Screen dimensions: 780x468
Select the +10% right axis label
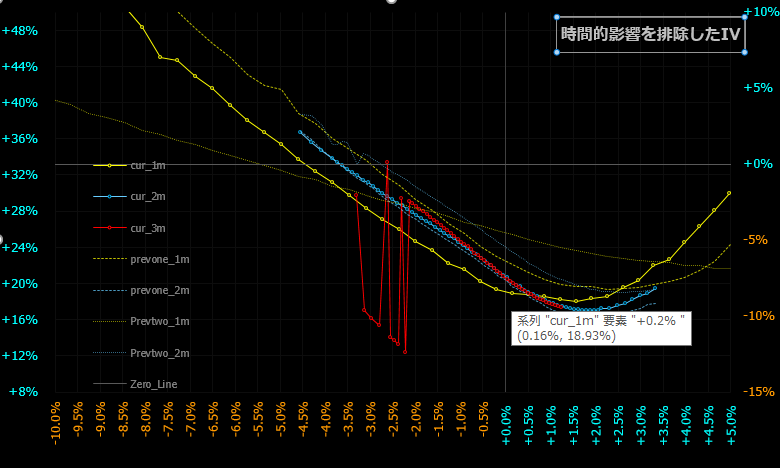pyautogui.click(x=761, y=12)
